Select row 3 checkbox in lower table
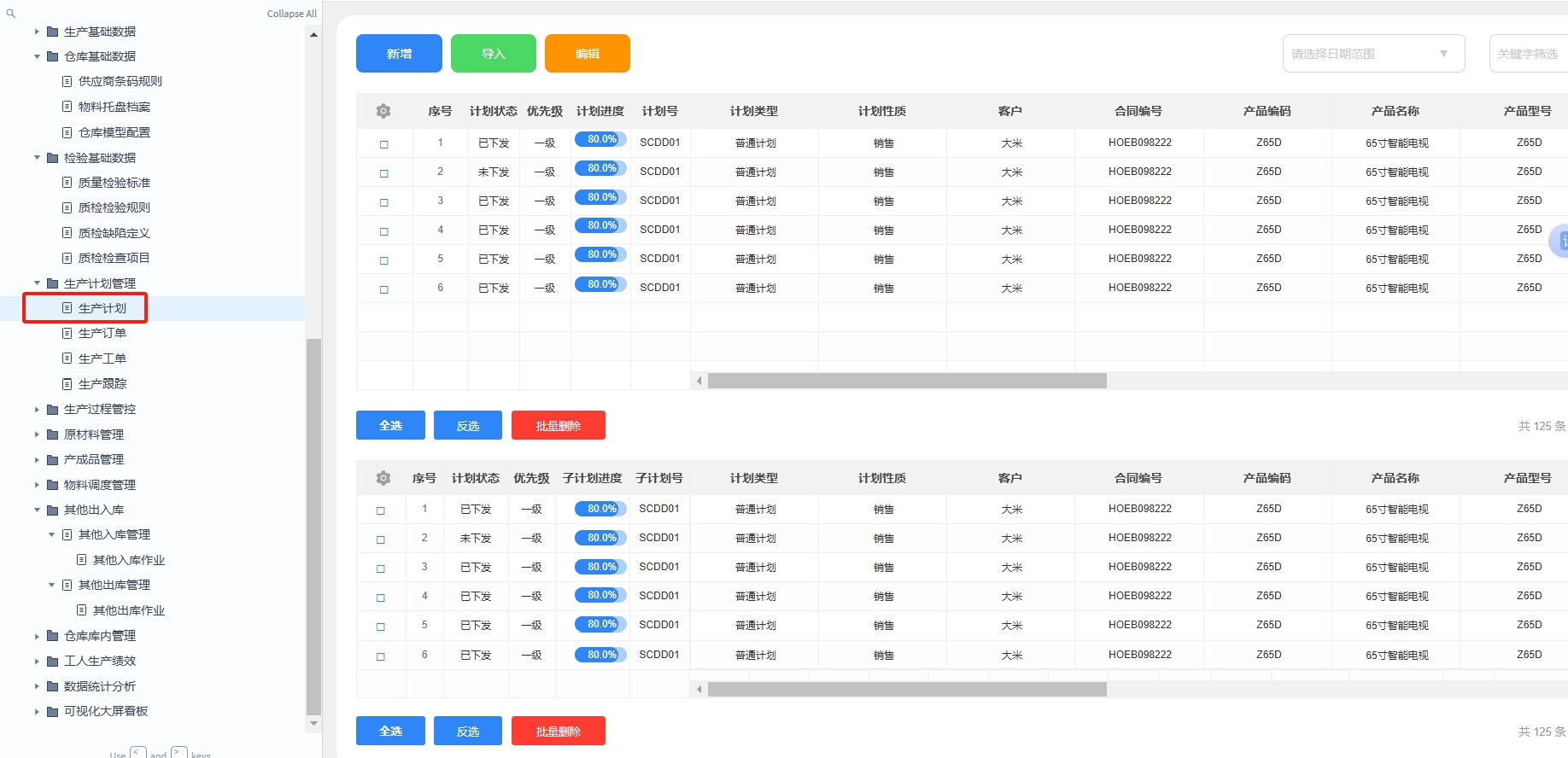This screenshot has width=1568, height=758. (x=381, y=568)
